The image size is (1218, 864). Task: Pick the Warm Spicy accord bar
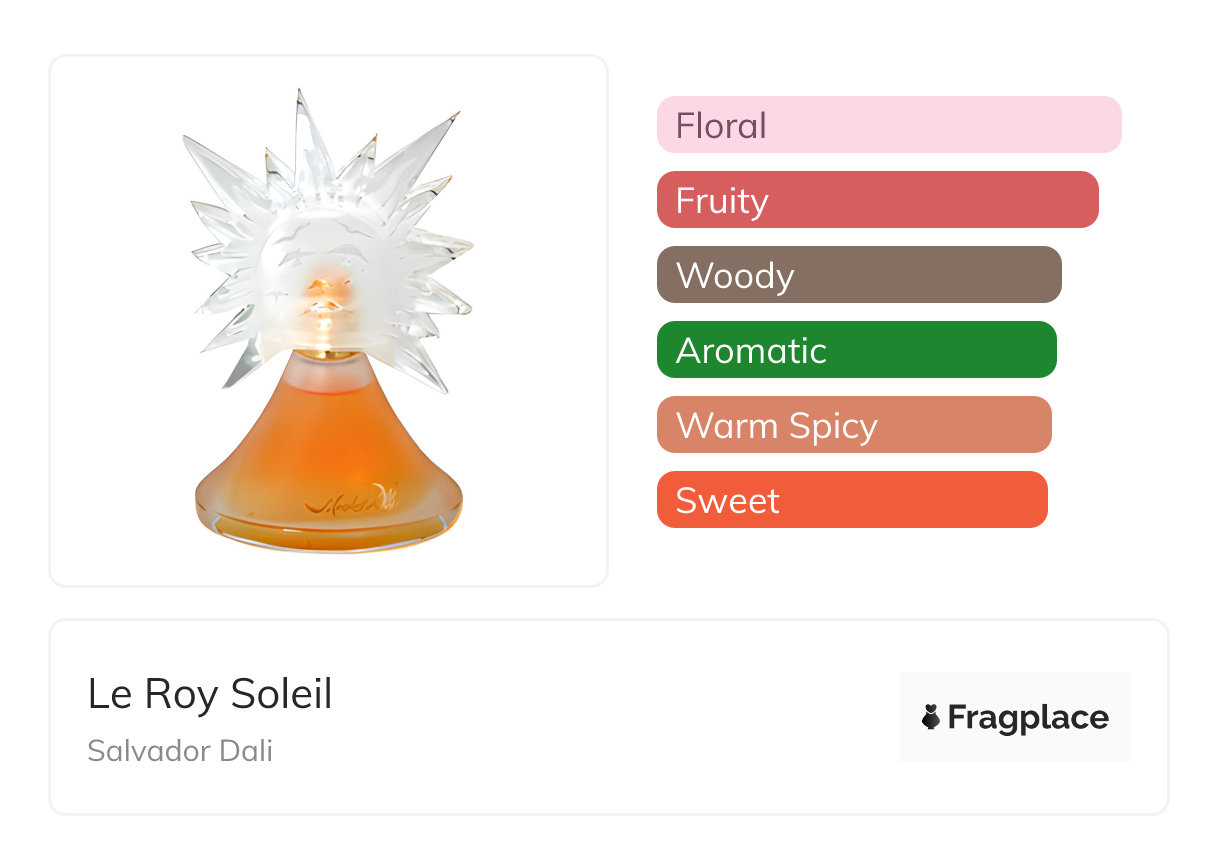(x=854, y=425)
